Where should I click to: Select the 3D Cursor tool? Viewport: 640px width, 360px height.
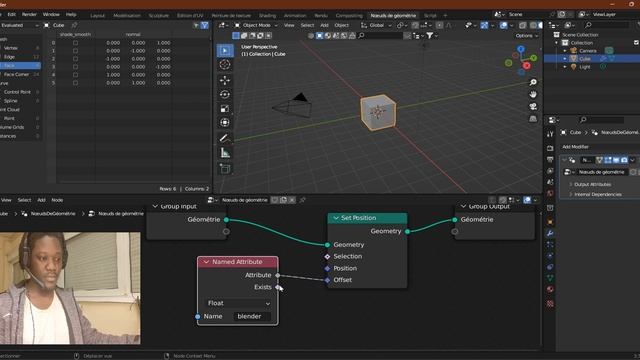(225, 64)
